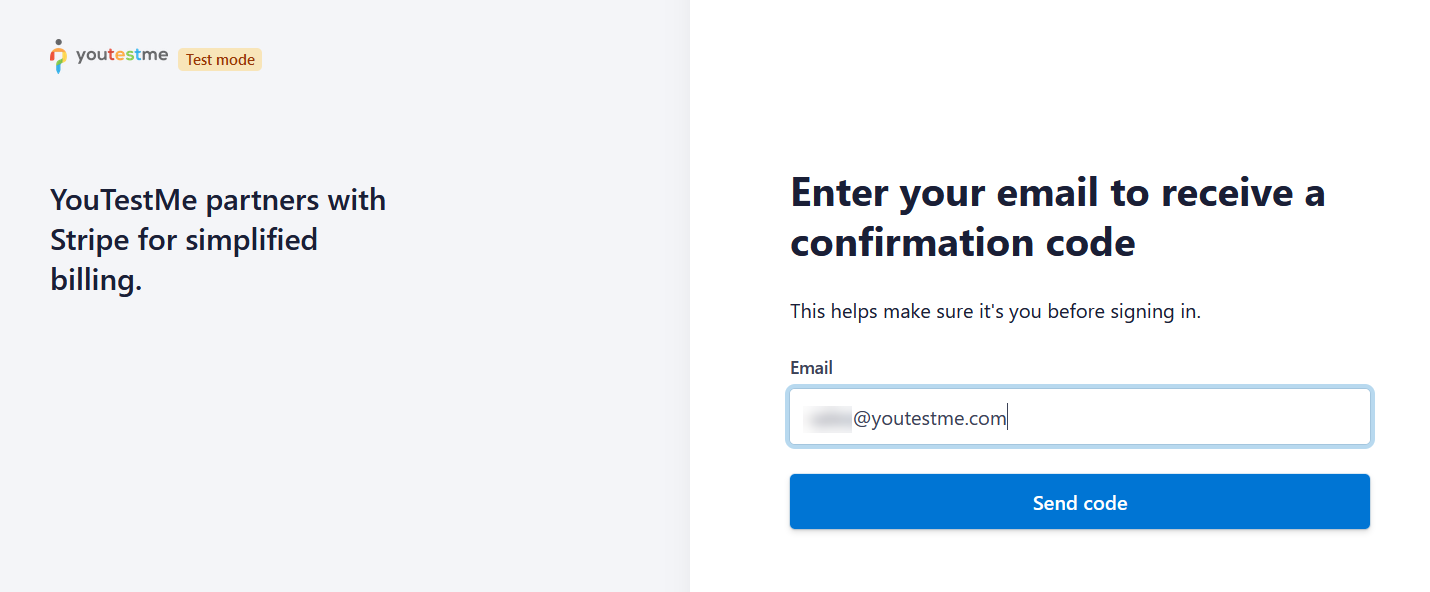Click the word 'billing.' in the left panel

point(96,281)
